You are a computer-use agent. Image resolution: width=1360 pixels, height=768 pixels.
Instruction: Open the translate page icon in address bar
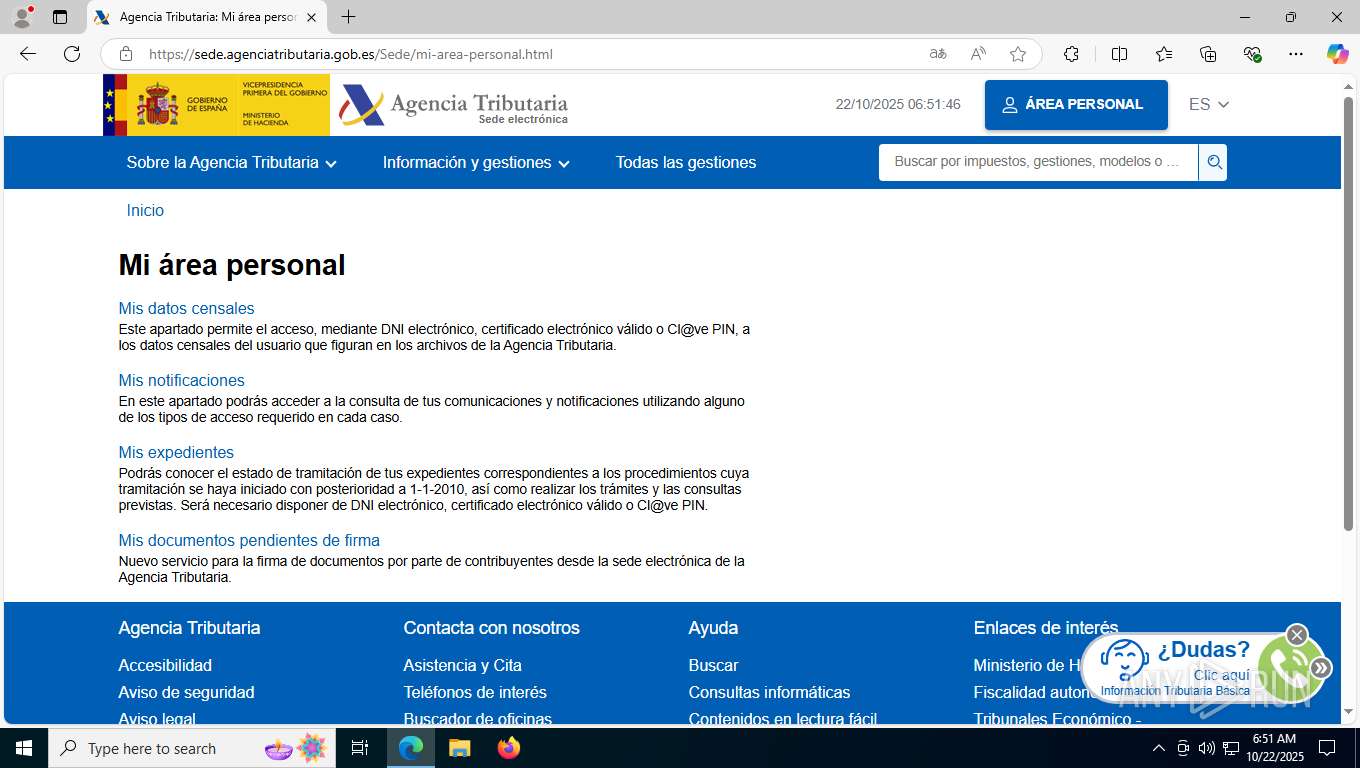coord(938,54)
